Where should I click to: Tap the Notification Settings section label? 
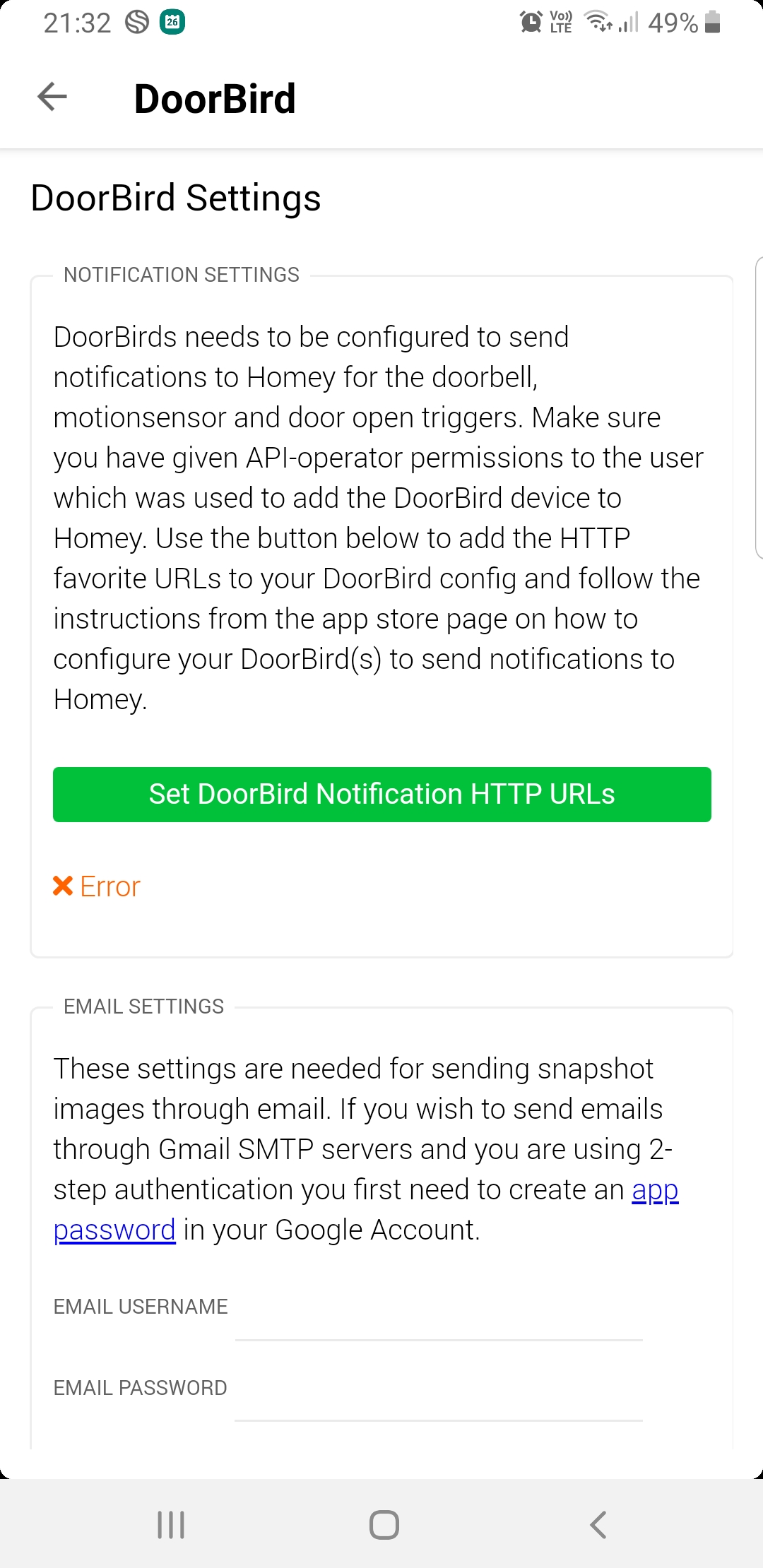coord(182,275)
